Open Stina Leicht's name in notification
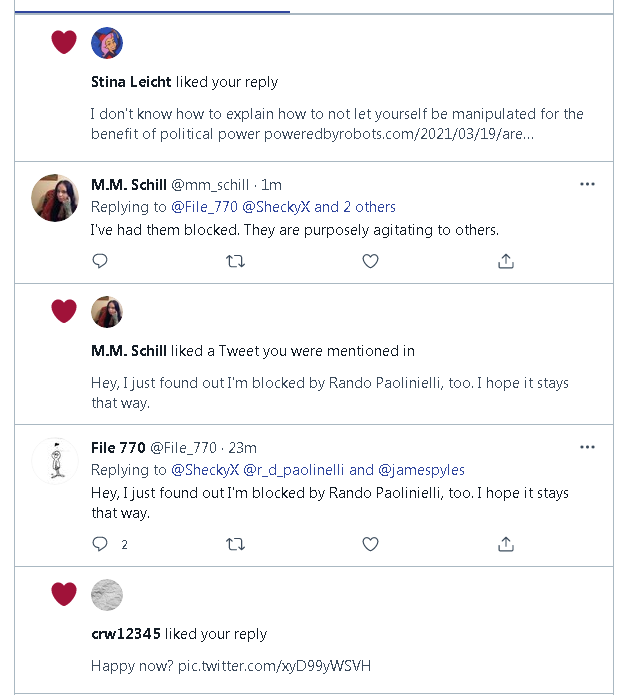630x695 pixels. coord(131,82)
